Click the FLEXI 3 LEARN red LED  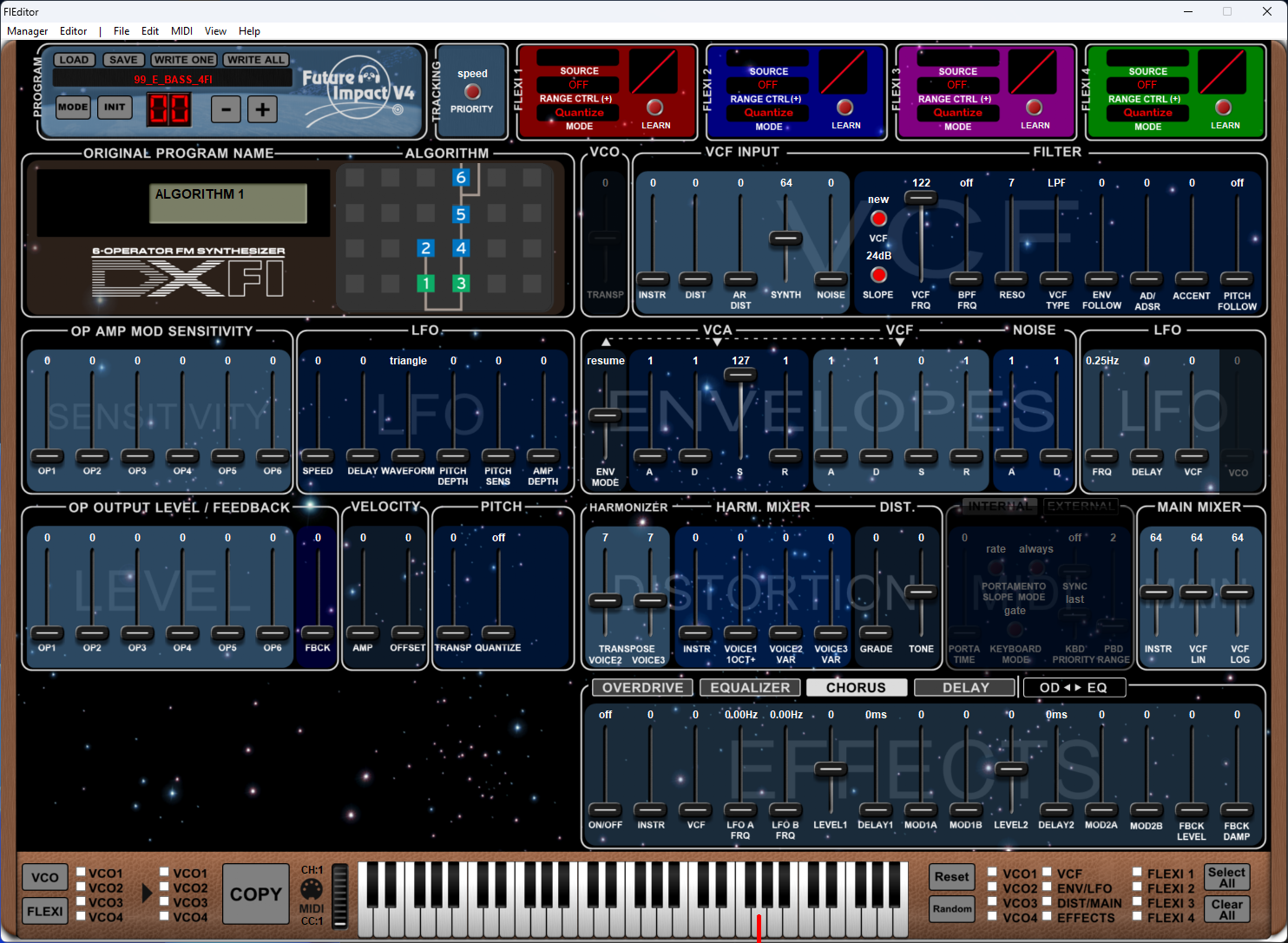click(1034, 108)
